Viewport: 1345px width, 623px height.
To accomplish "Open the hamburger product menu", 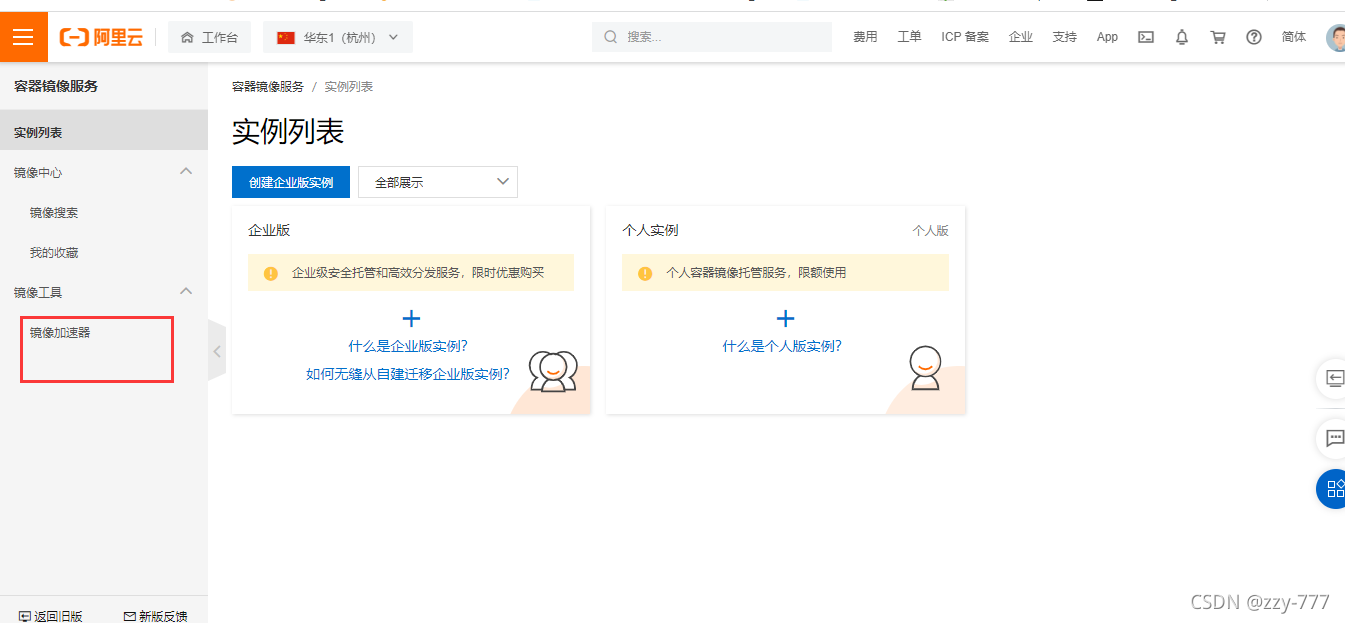I will point(24,36).
